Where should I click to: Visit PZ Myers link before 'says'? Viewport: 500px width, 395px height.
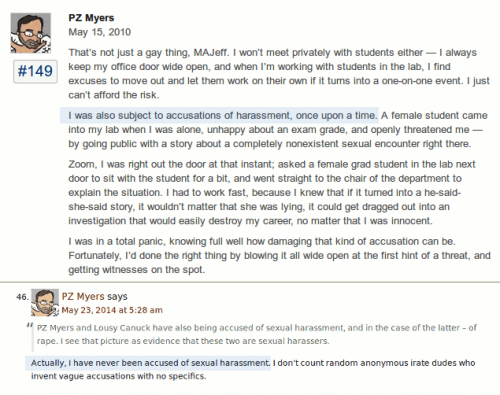[83, 296]
